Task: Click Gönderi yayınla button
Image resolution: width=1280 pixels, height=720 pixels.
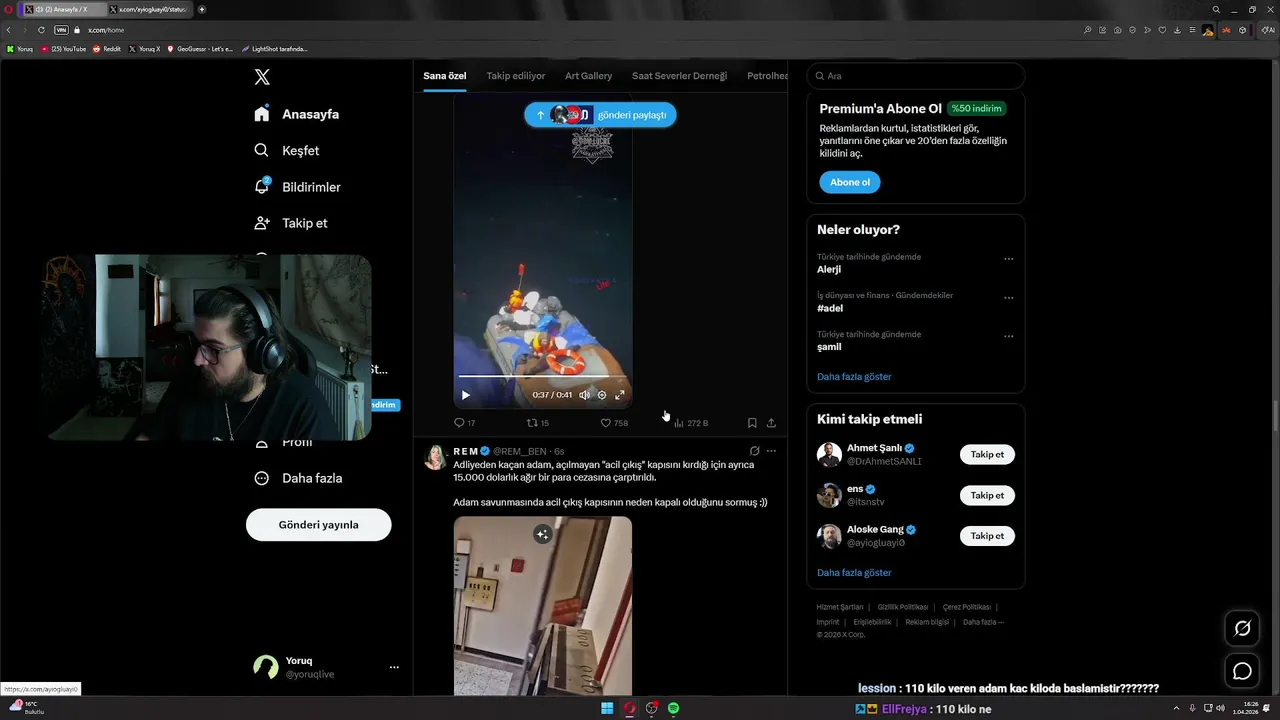Action: pos(319,525)
